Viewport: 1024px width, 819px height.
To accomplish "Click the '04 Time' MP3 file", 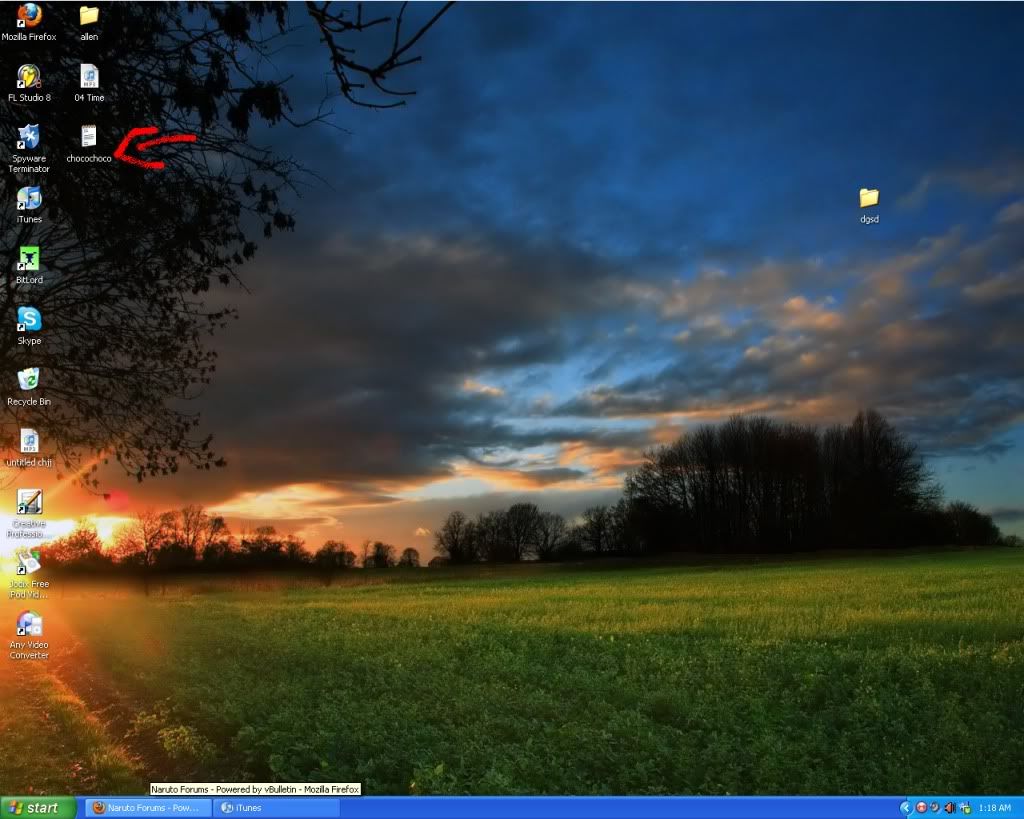I will pyautogui.click(x=89, y=77).
